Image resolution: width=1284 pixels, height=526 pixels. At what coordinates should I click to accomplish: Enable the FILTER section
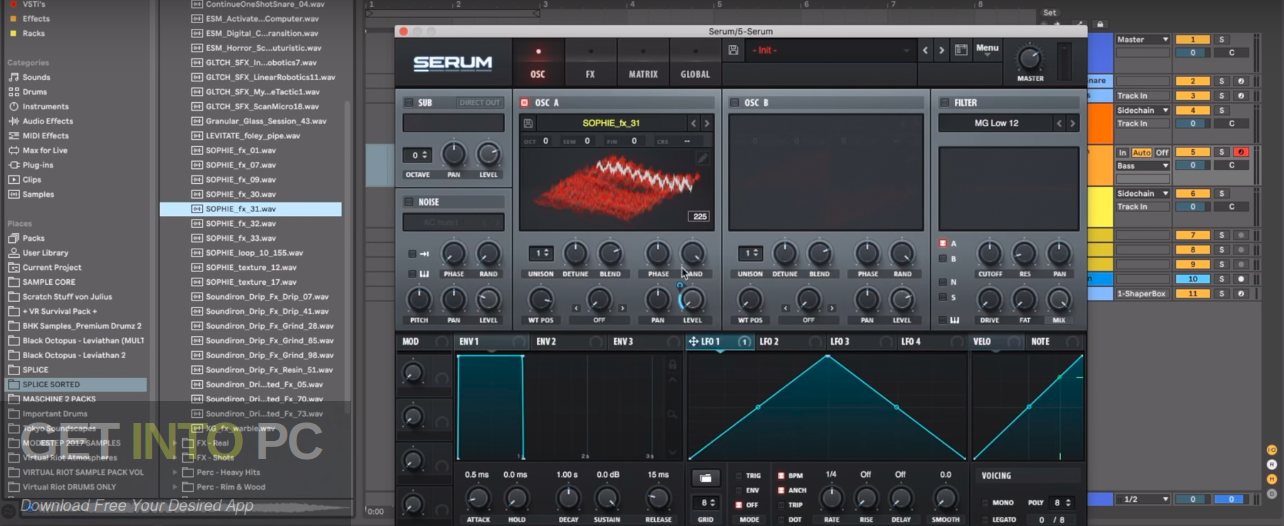944,102
